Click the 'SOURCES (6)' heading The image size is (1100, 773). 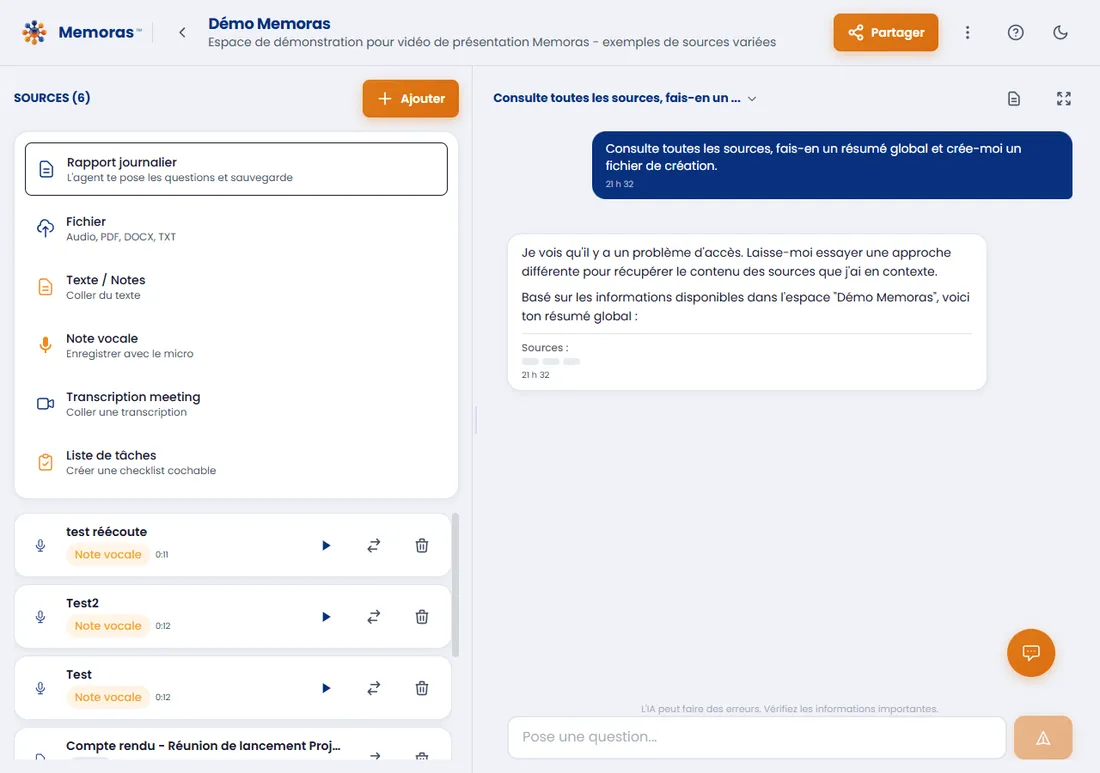[x=52, y=98]
